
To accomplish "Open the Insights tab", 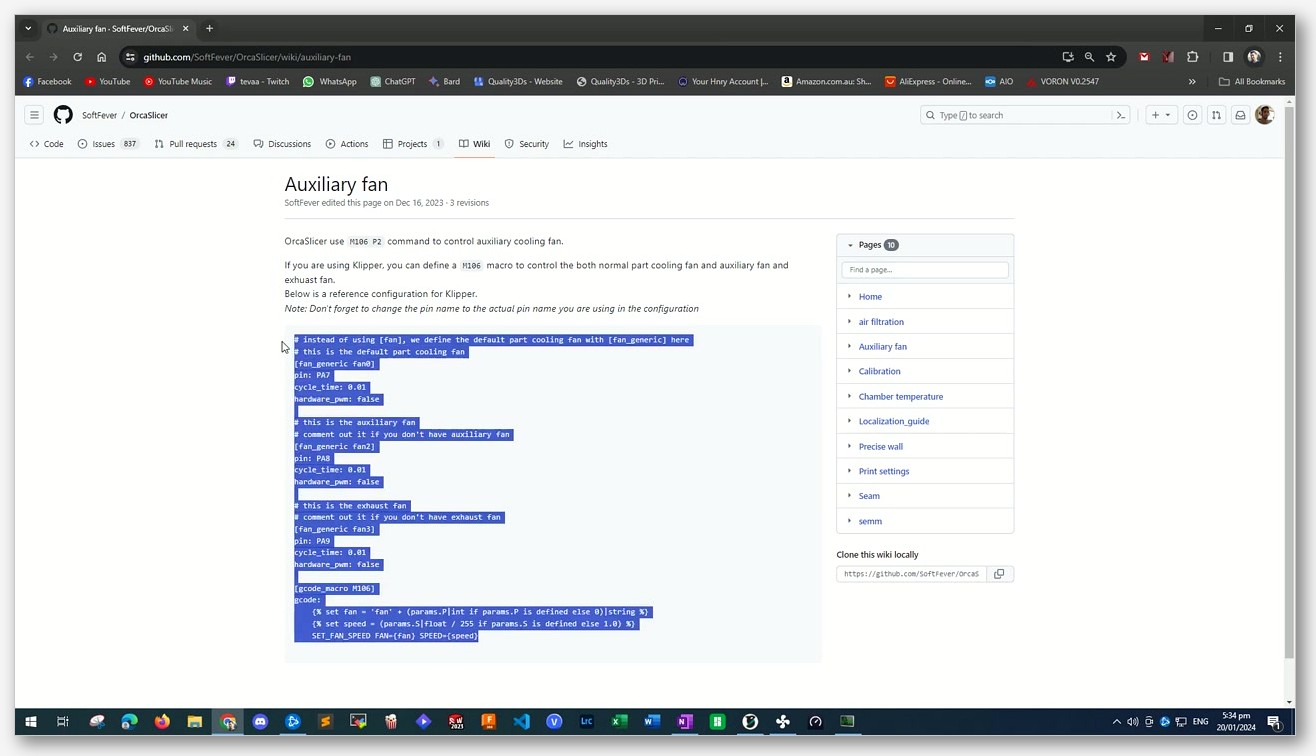I will coord(585,144).
